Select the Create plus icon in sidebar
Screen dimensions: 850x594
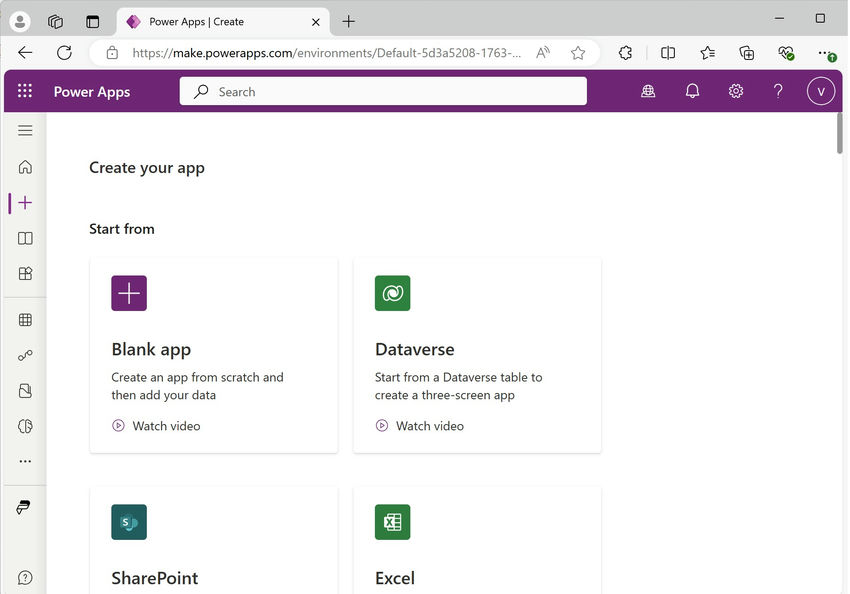coord(25,202)
